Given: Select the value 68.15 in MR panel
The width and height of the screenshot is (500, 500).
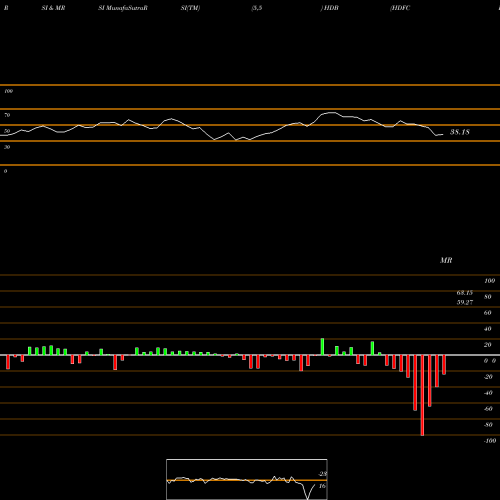Looking at the screenshot, I should 465,293.
